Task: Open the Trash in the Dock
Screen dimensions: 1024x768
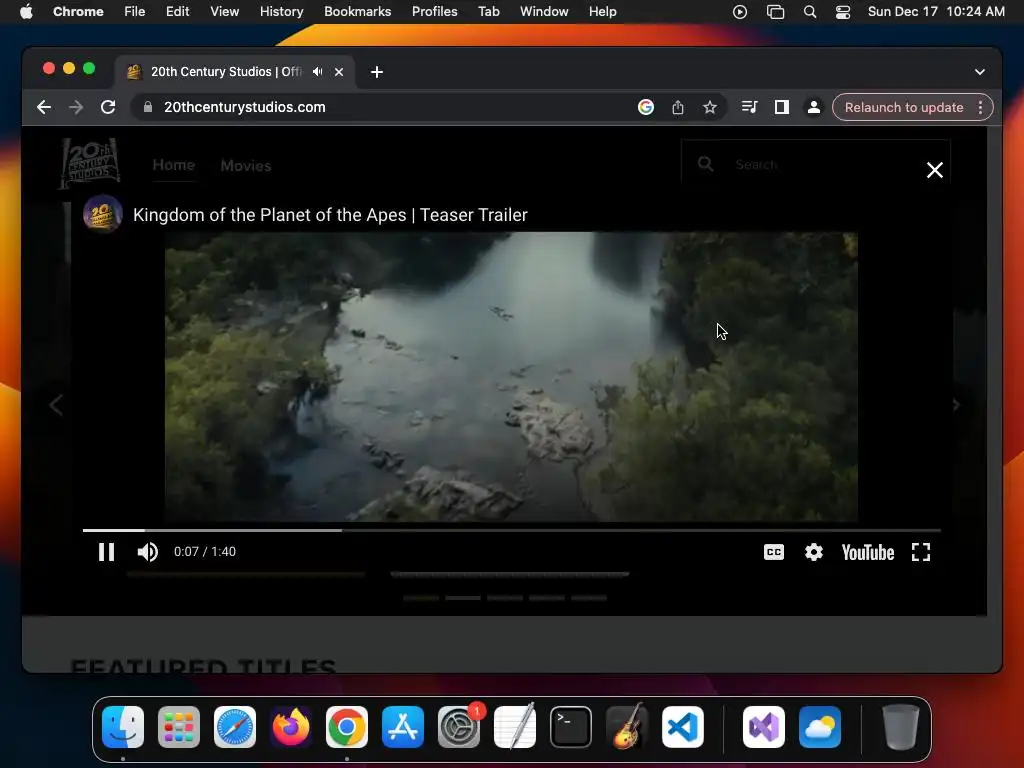Action: [901, 727]
